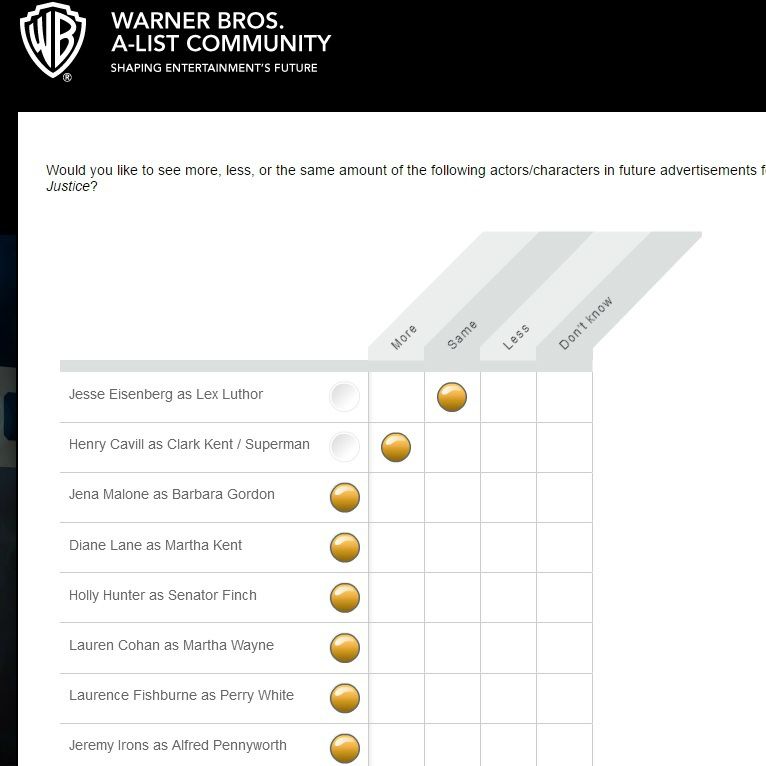Click the gold ball for Diane Lane
Viewport: 766px width, 766px height.
point(345,547)
